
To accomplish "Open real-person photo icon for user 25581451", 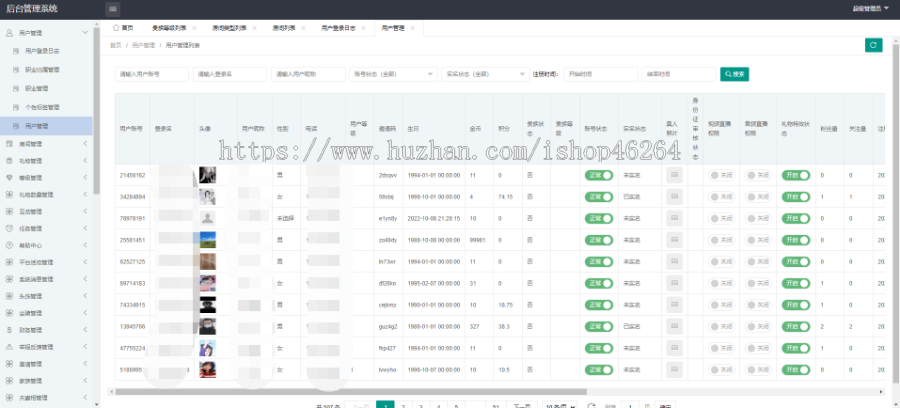I will (x=674, y=240).
